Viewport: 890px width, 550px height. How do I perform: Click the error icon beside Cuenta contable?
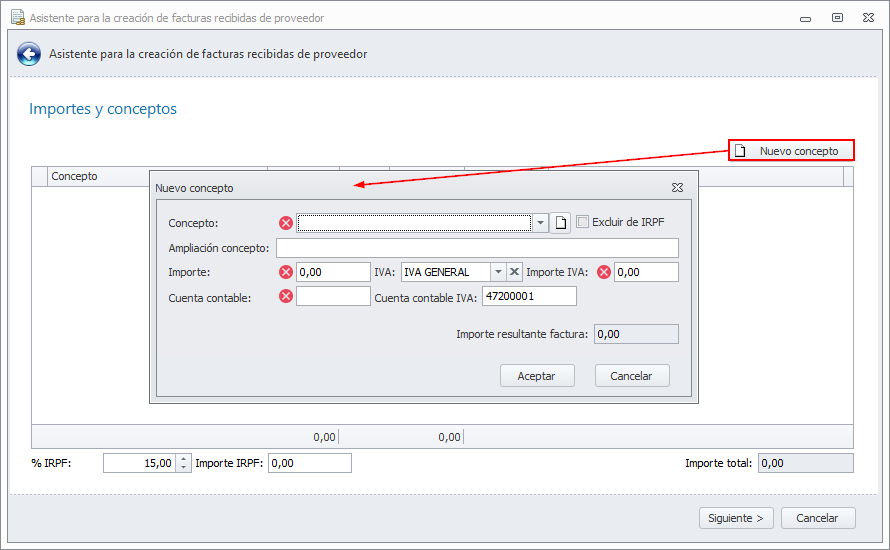click(286, 296)
